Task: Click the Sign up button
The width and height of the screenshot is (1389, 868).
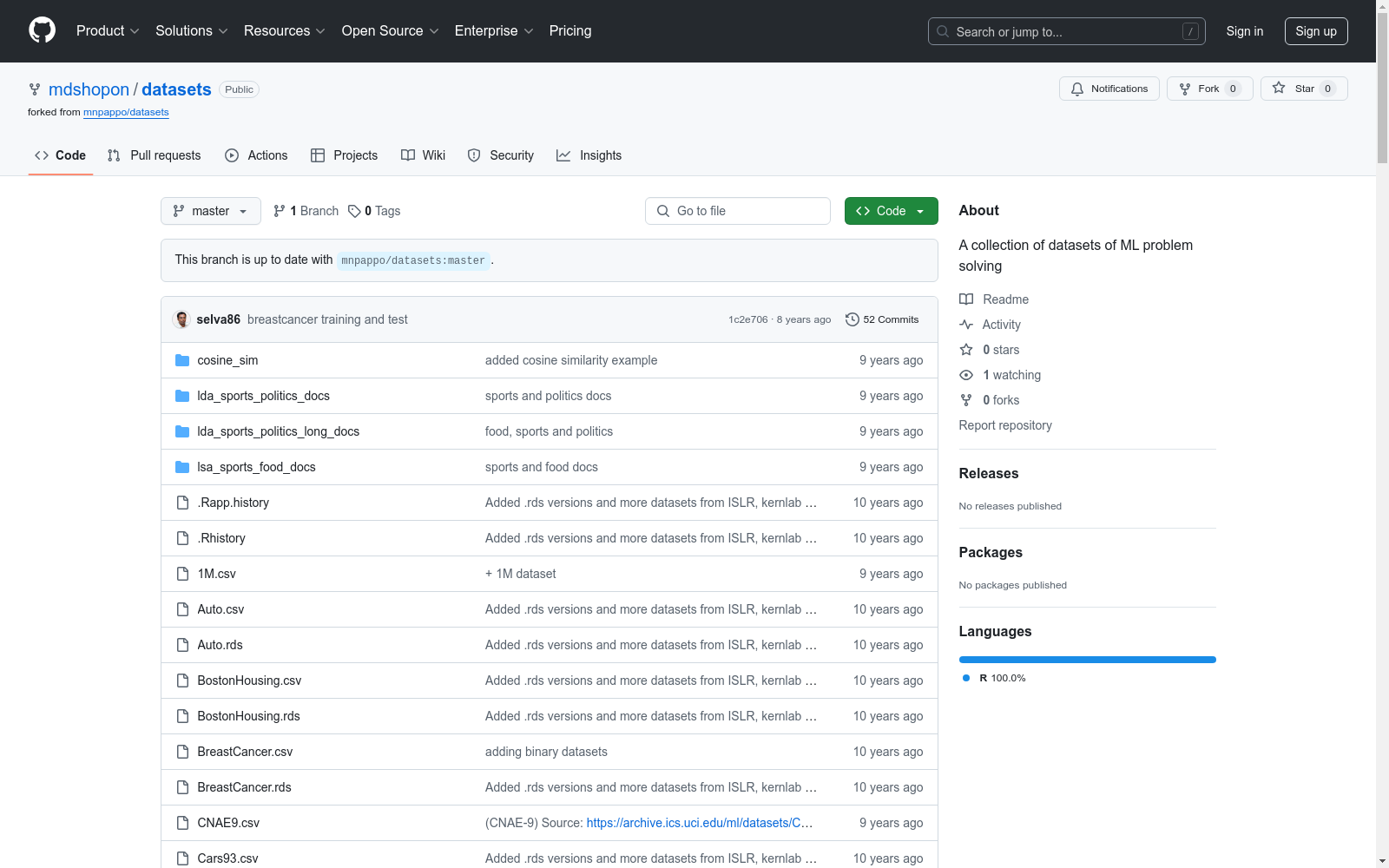Action: tap(1316, 31)
